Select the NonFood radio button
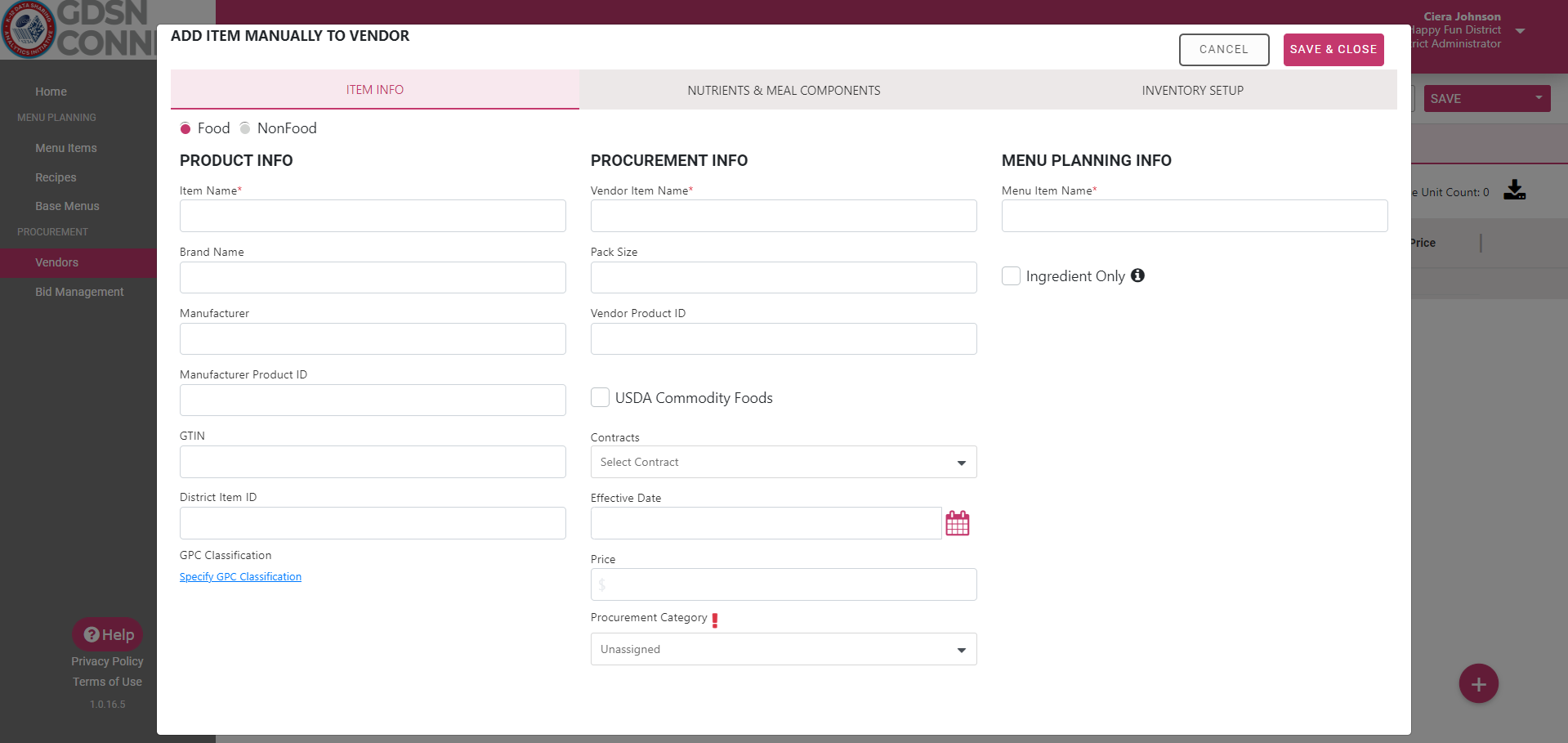 pos(245,128)
